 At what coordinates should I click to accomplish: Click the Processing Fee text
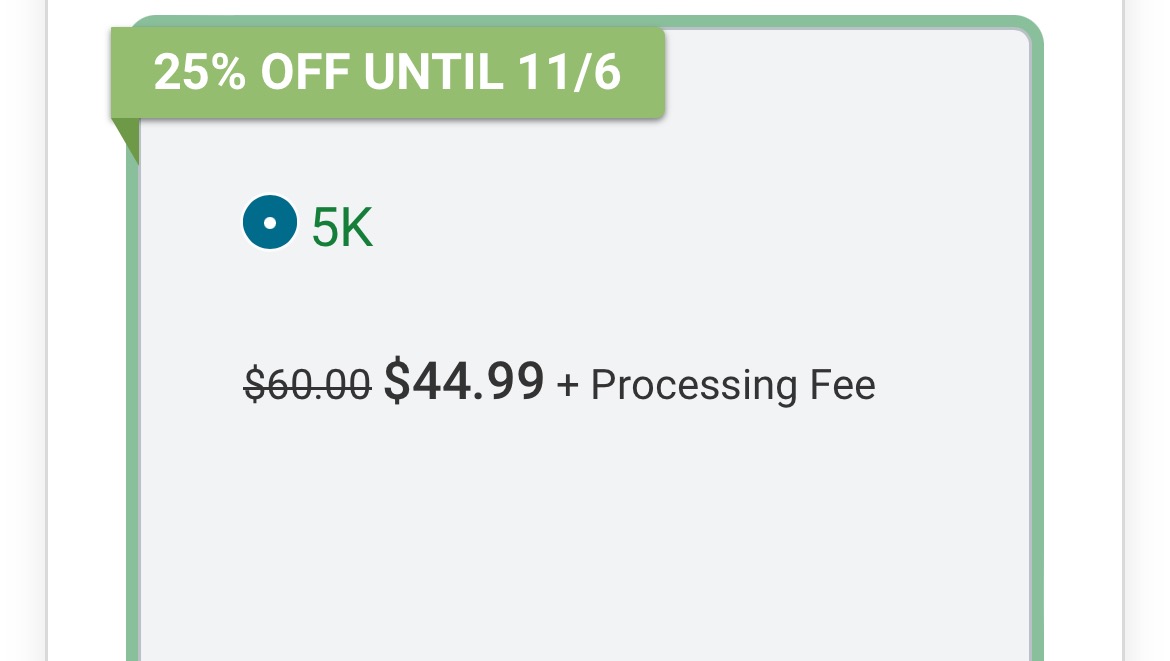point(733,385)
